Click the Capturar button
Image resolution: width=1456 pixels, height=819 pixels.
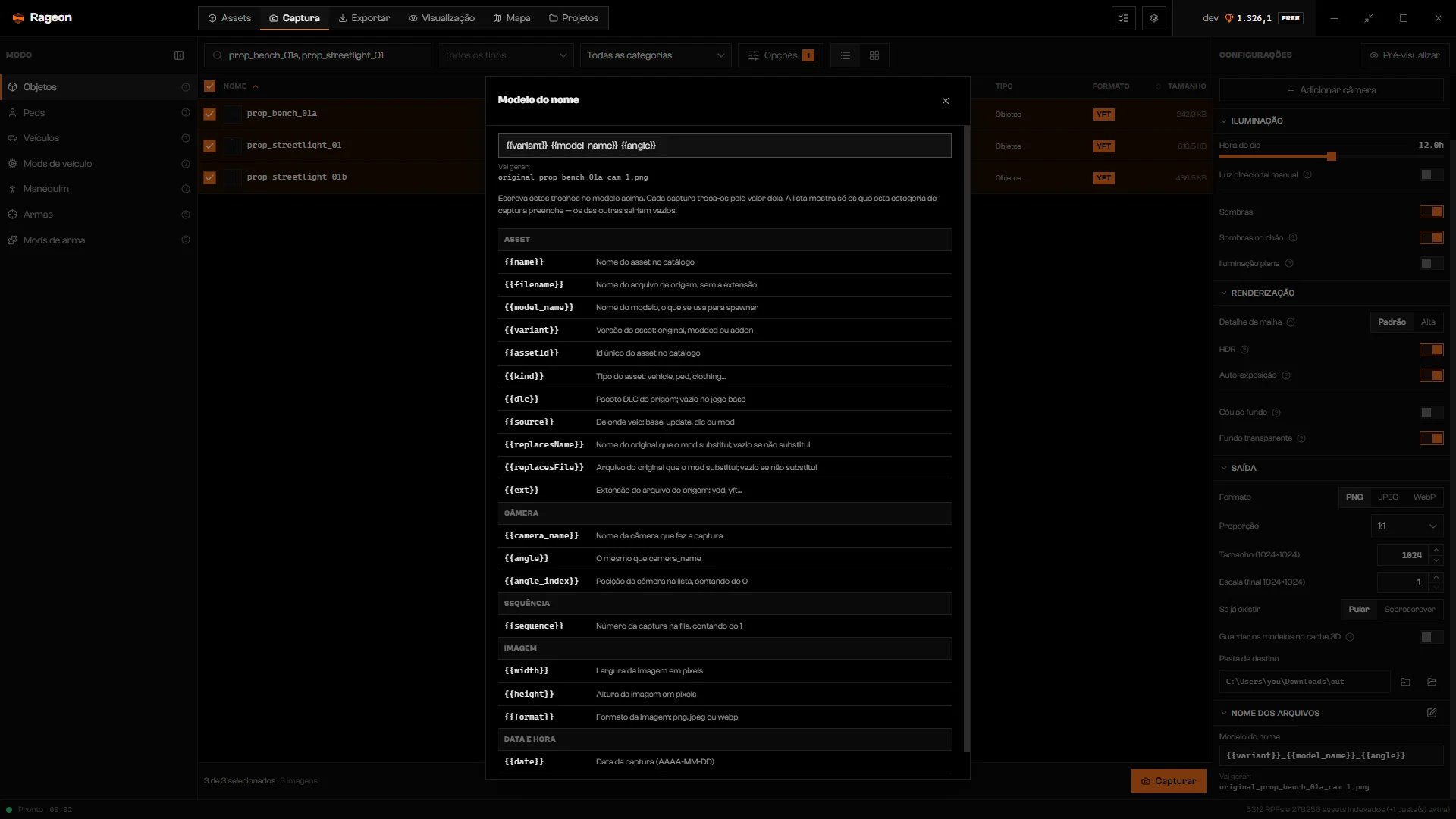tap(1169, 781)
